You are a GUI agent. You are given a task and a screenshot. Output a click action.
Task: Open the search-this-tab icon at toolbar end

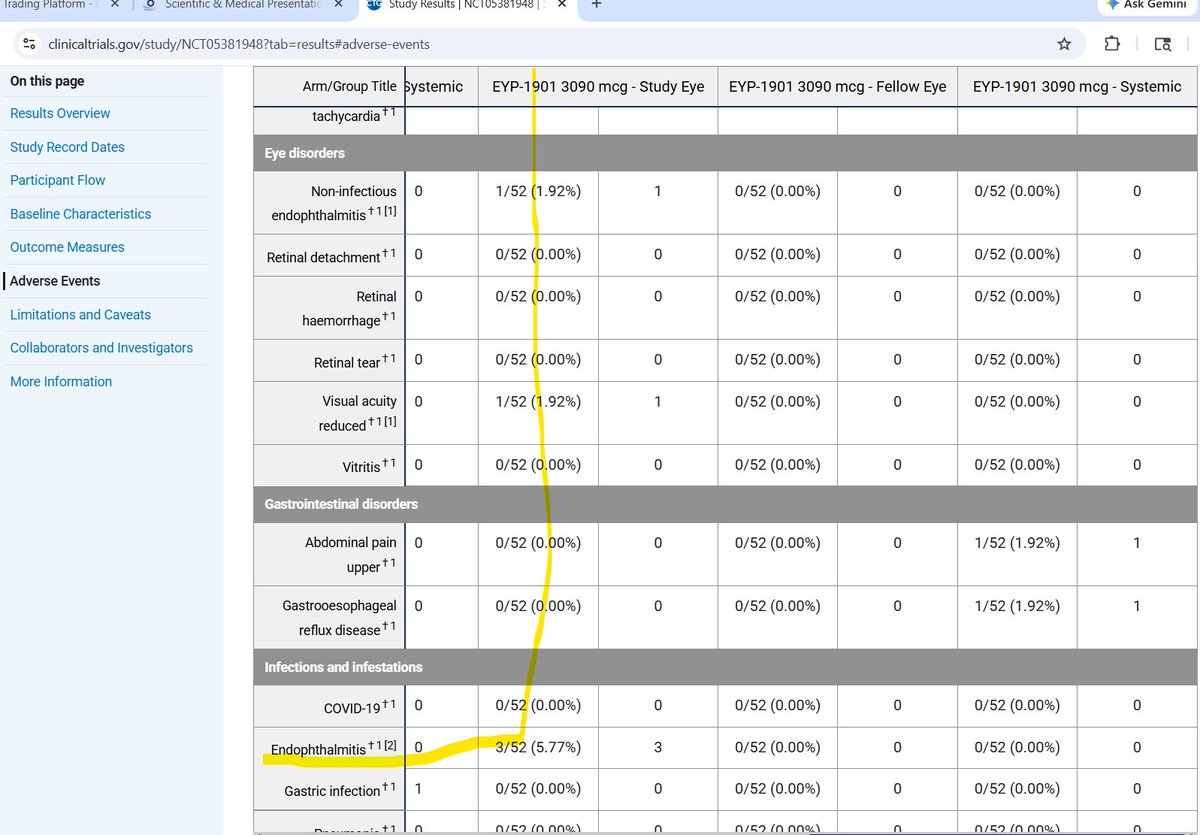[1162, 44]
